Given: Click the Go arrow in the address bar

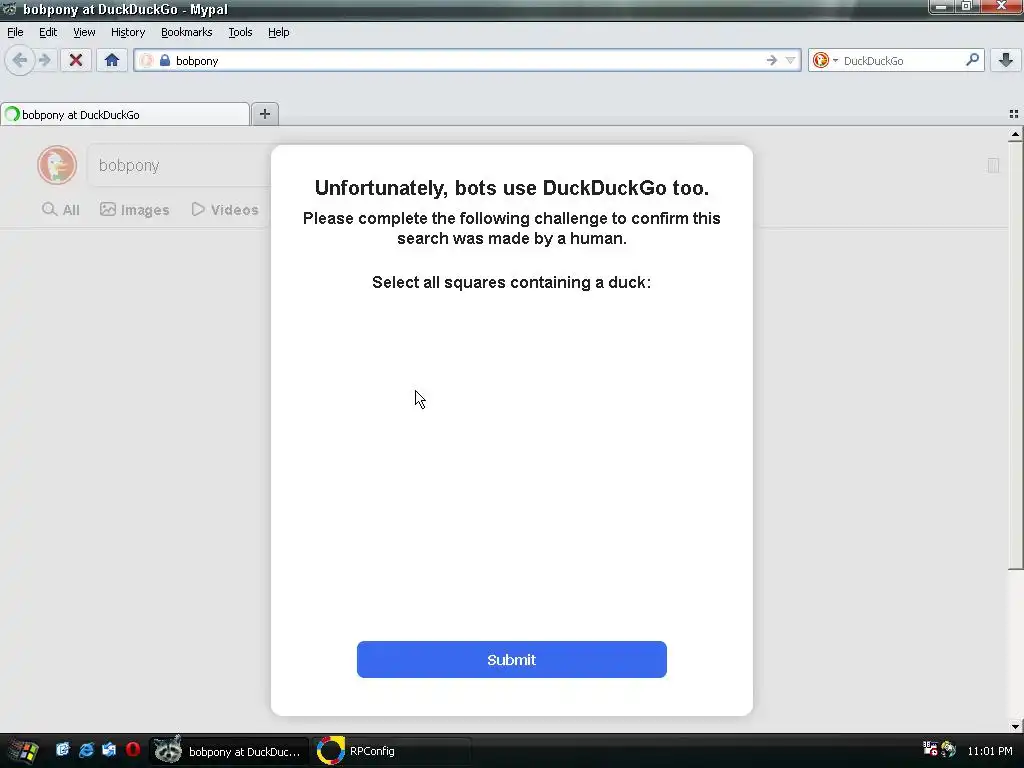Looking at the screenshot, I should click(x=771, y=61).
